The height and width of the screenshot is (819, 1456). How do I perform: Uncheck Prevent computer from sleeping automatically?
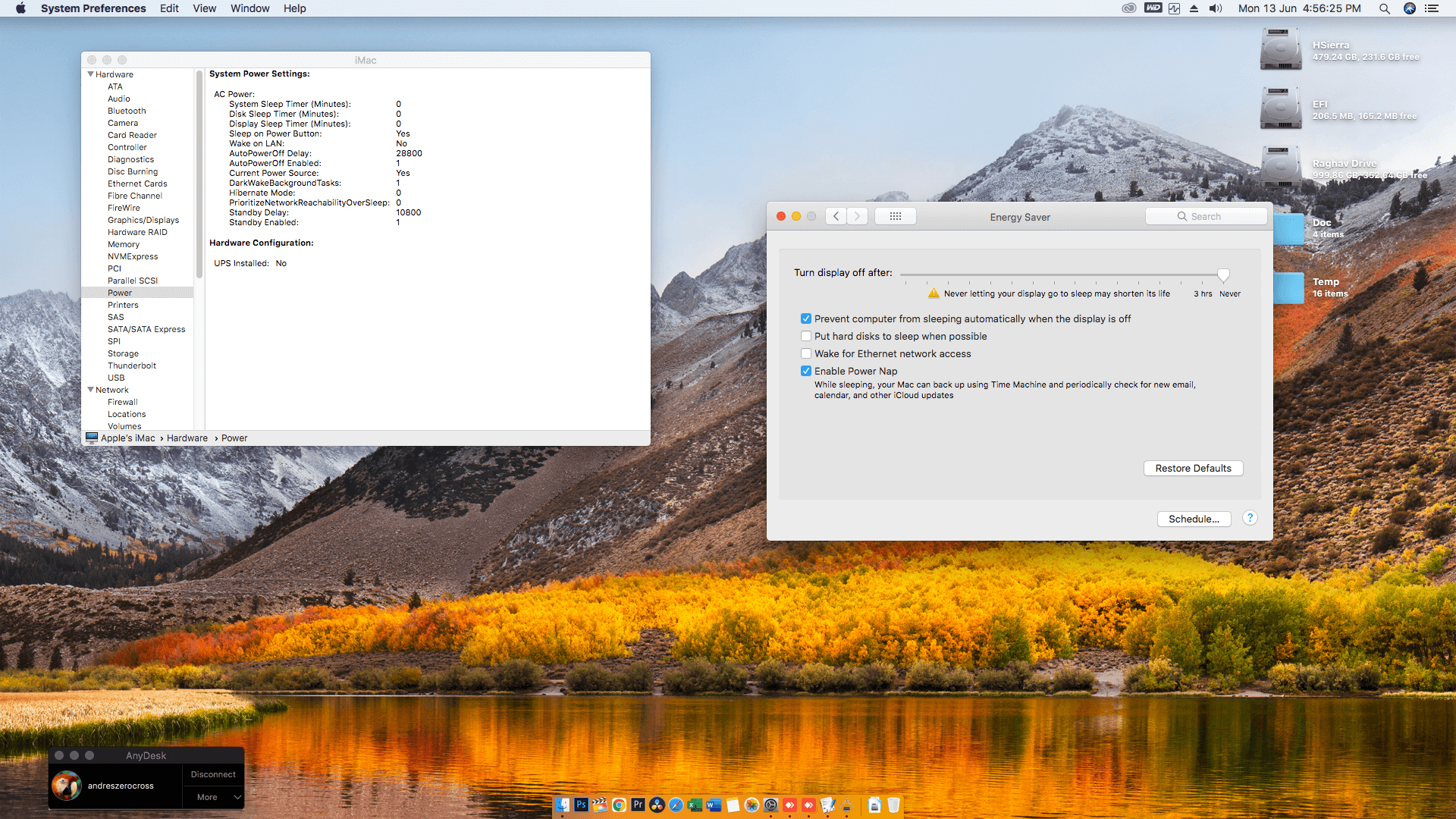click(x=806, y=318)
